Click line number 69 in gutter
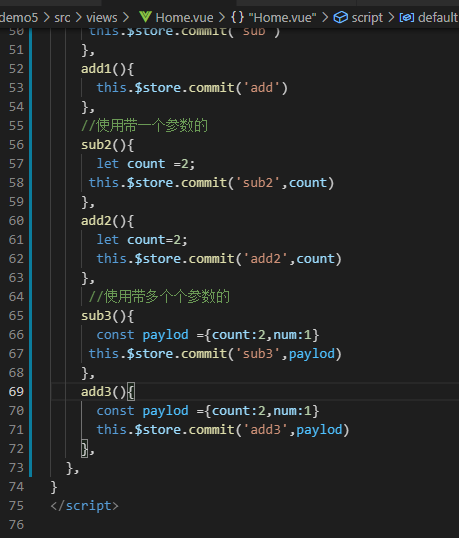This screenshot has width=459, height=538. 16,391
